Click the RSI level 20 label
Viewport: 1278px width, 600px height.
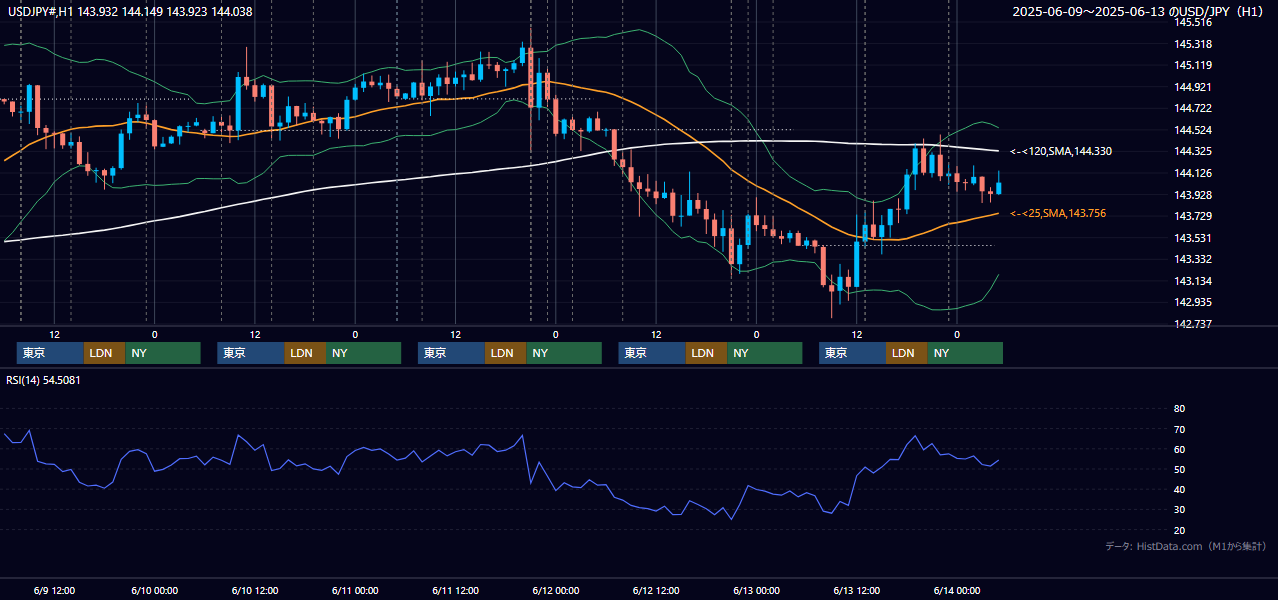(1179, 530)
